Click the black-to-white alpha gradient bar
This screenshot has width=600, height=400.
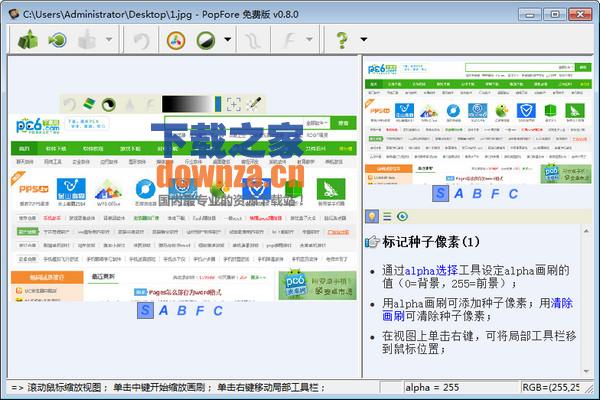[x=188, y=104]
